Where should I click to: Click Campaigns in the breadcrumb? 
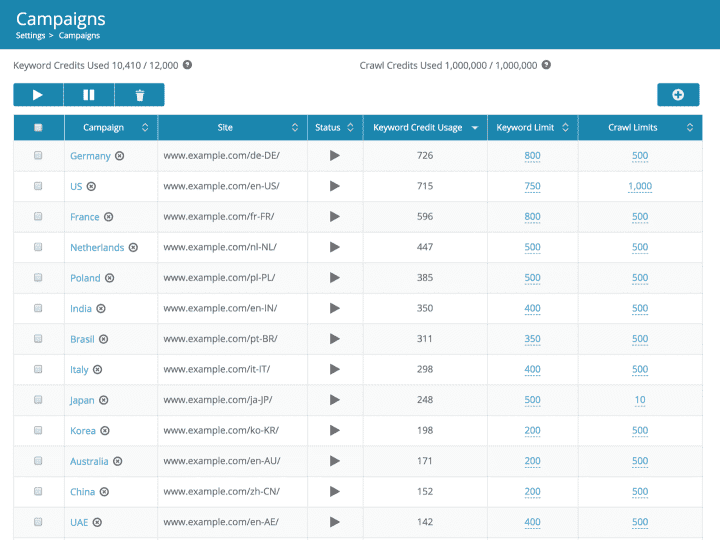[79, 36]
